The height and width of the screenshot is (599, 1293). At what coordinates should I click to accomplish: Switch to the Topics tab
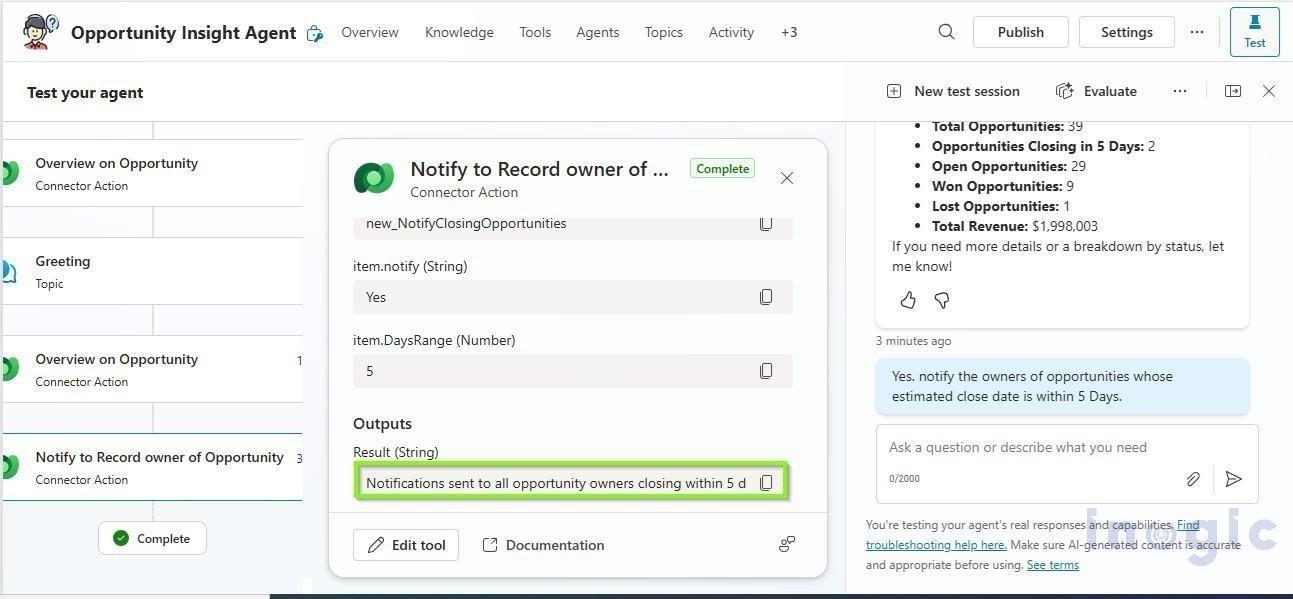[663, 31]
